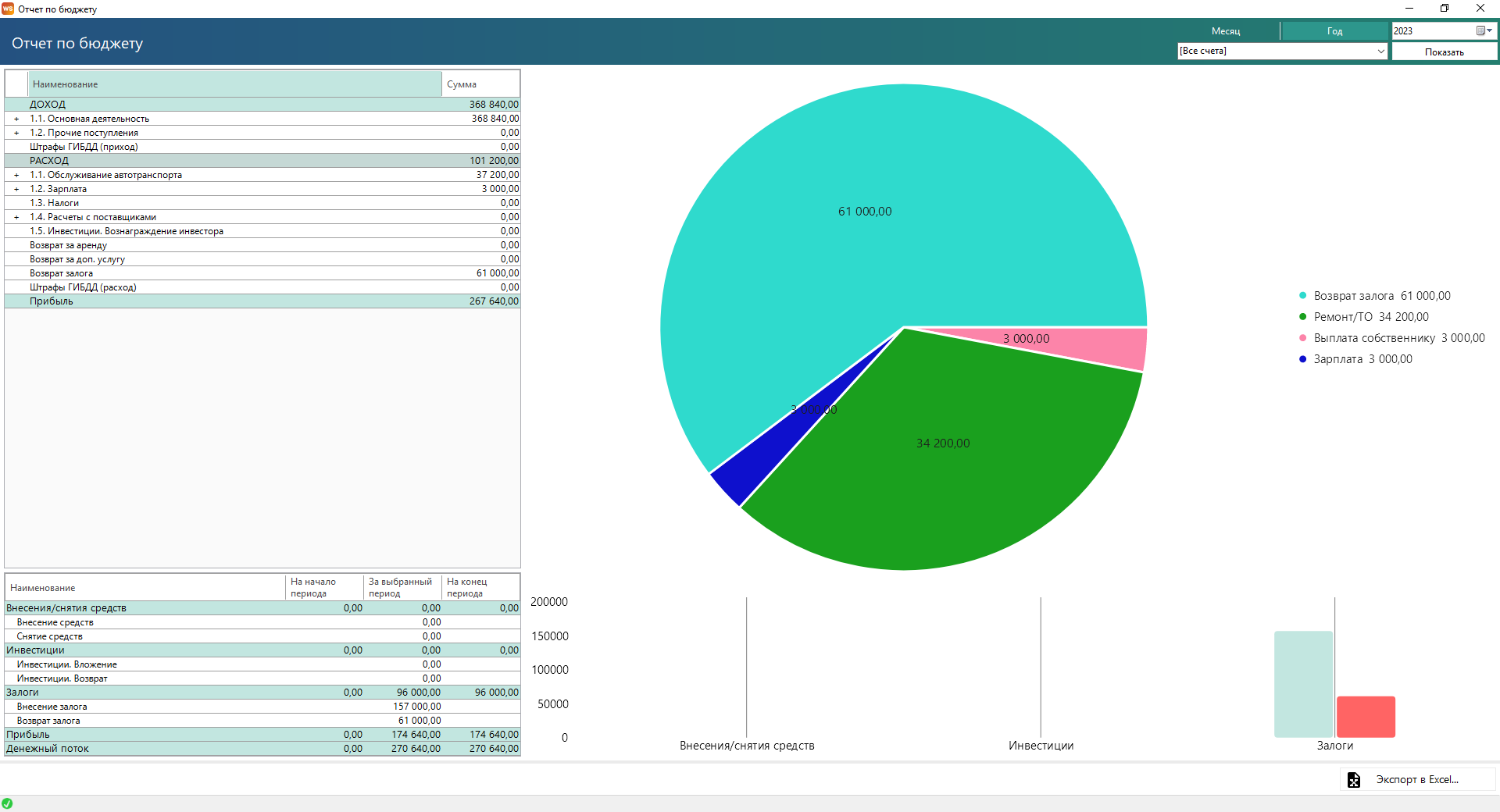Expand 1.2. Прочие поступления row
This screenshot has height=812, width=1500.
(x=16, y=134)
